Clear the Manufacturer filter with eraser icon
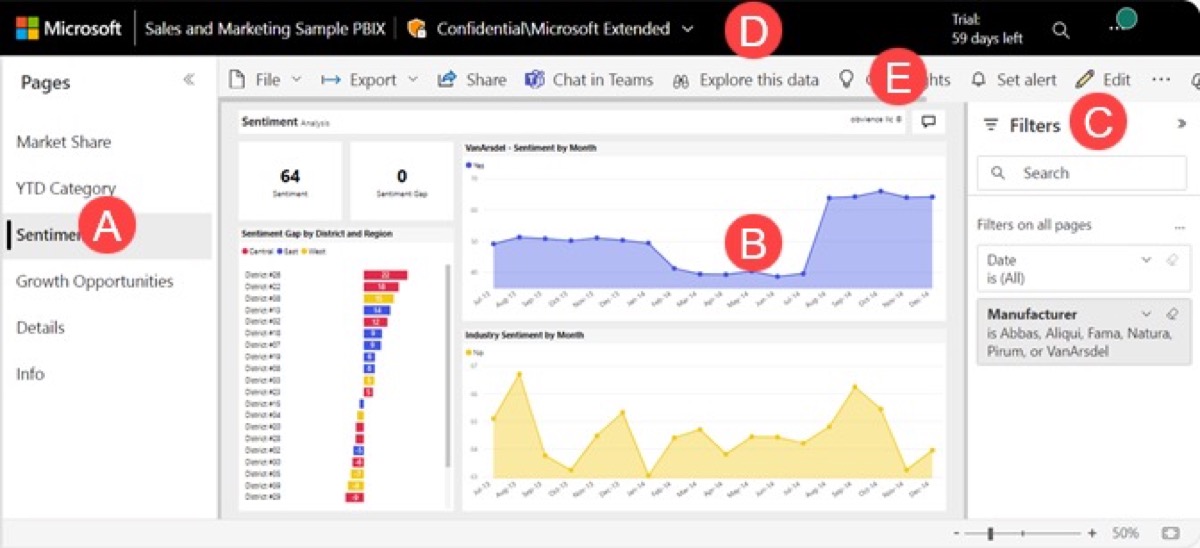This screenshot has height=548, width=1200. [x=1172, y=314]
